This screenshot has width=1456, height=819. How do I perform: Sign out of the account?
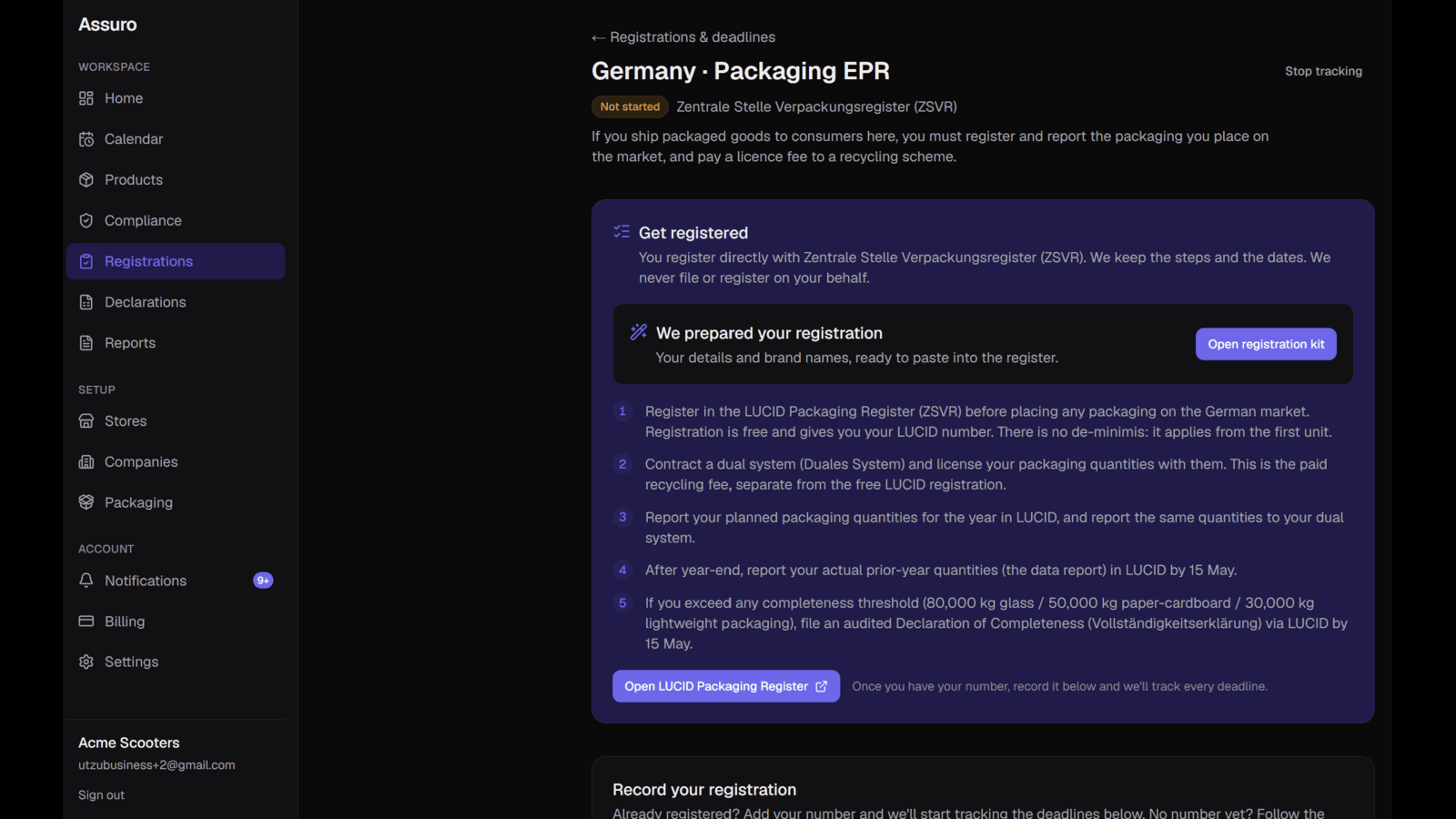101,795
